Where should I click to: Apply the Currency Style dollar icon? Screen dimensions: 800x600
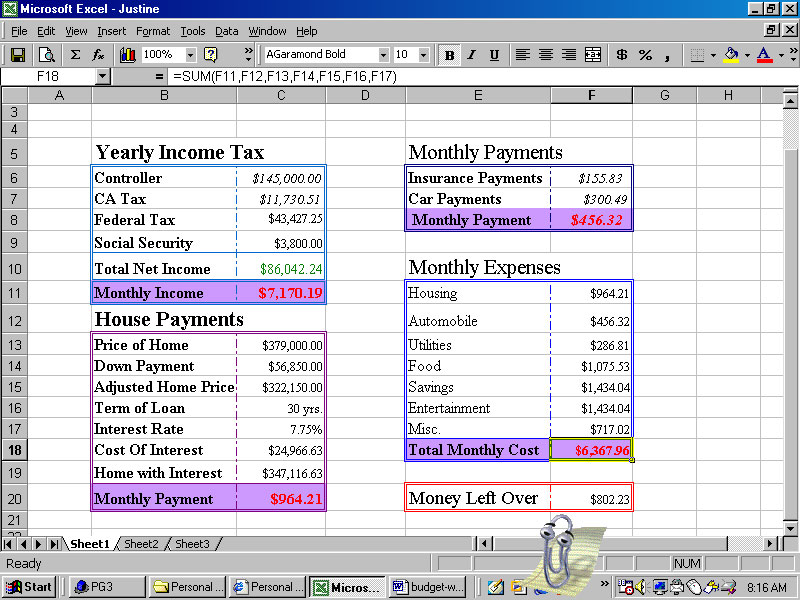pyautogui.click(x=621, y=55)
